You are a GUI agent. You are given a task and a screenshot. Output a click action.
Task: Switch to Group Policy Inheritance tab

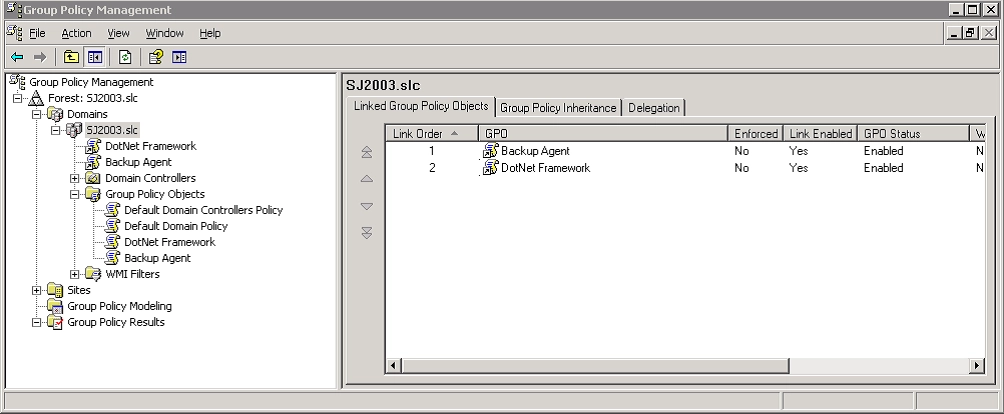[558, 107]
